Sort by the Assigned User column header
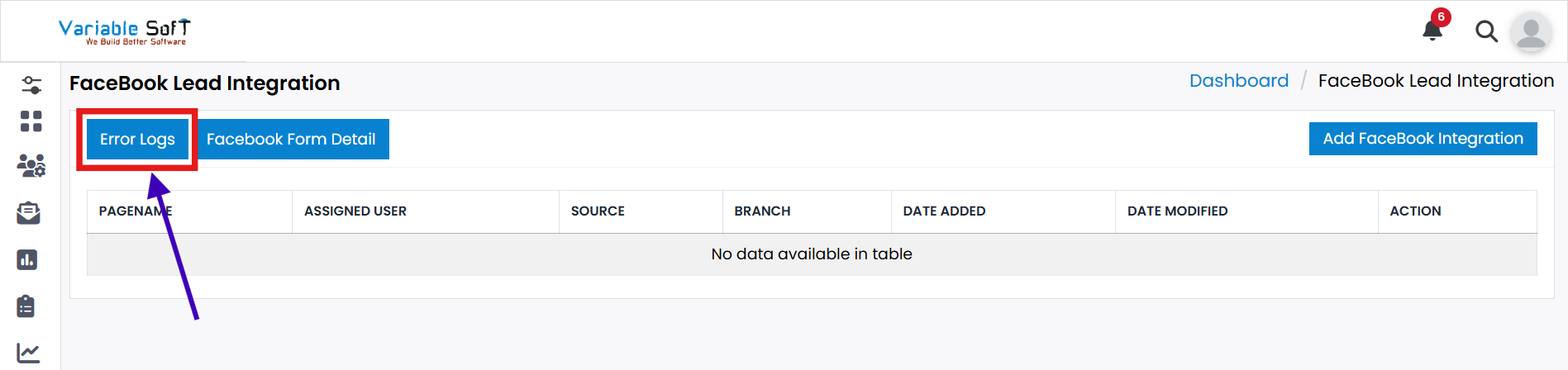This screenshot has width=1568, height=370. tap(355, 211)
